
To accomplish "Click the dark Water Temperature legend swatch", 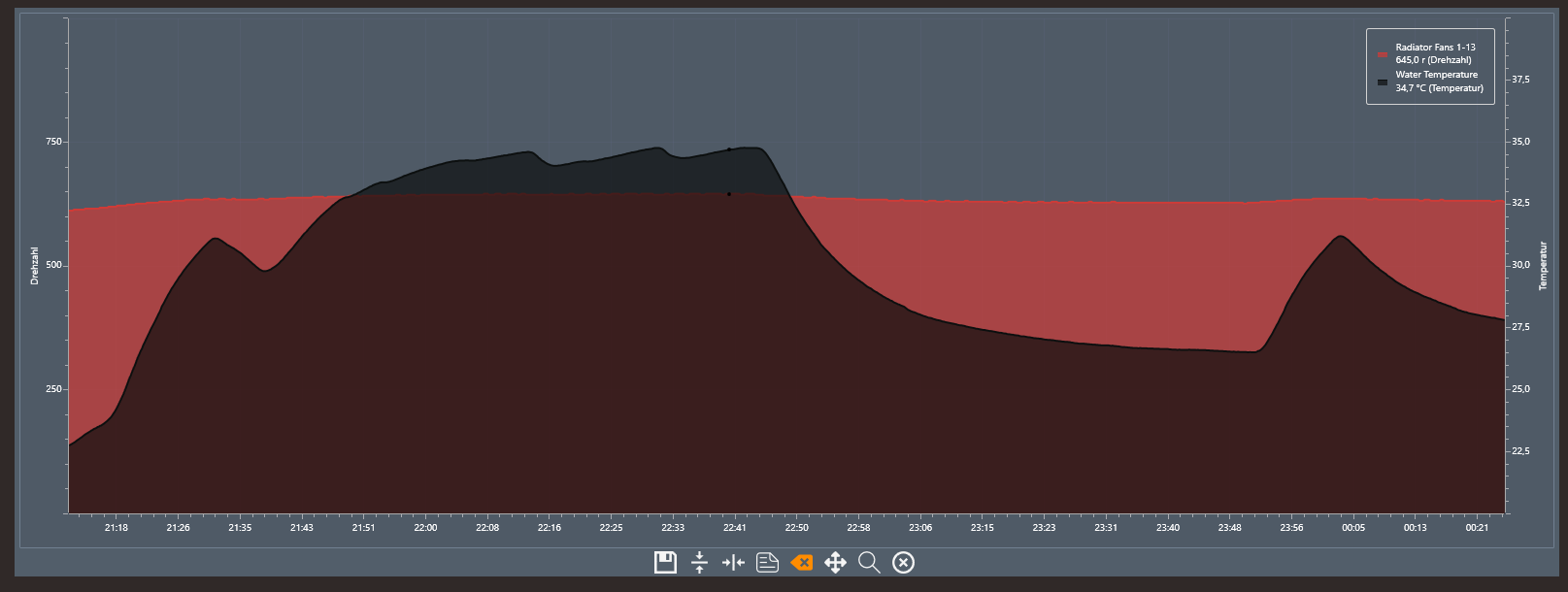I will pyautogui.click(x=1383, y=82).
